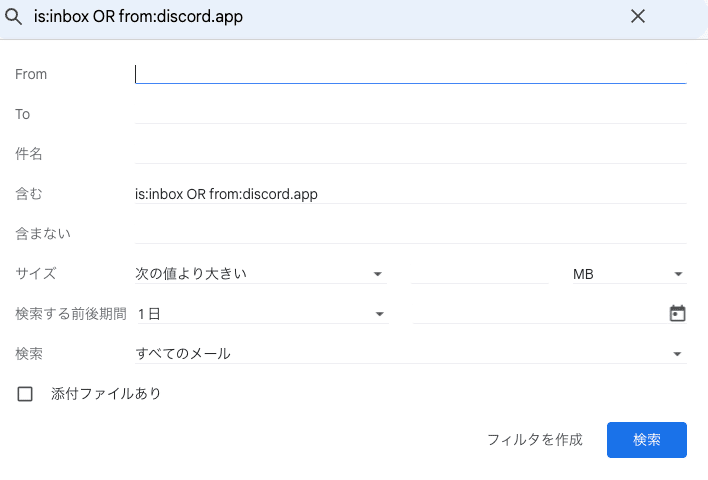Screen dimensions: 708x480
Task: Expand the 1 日 date range dropdown
Action: tap(262, 314)
